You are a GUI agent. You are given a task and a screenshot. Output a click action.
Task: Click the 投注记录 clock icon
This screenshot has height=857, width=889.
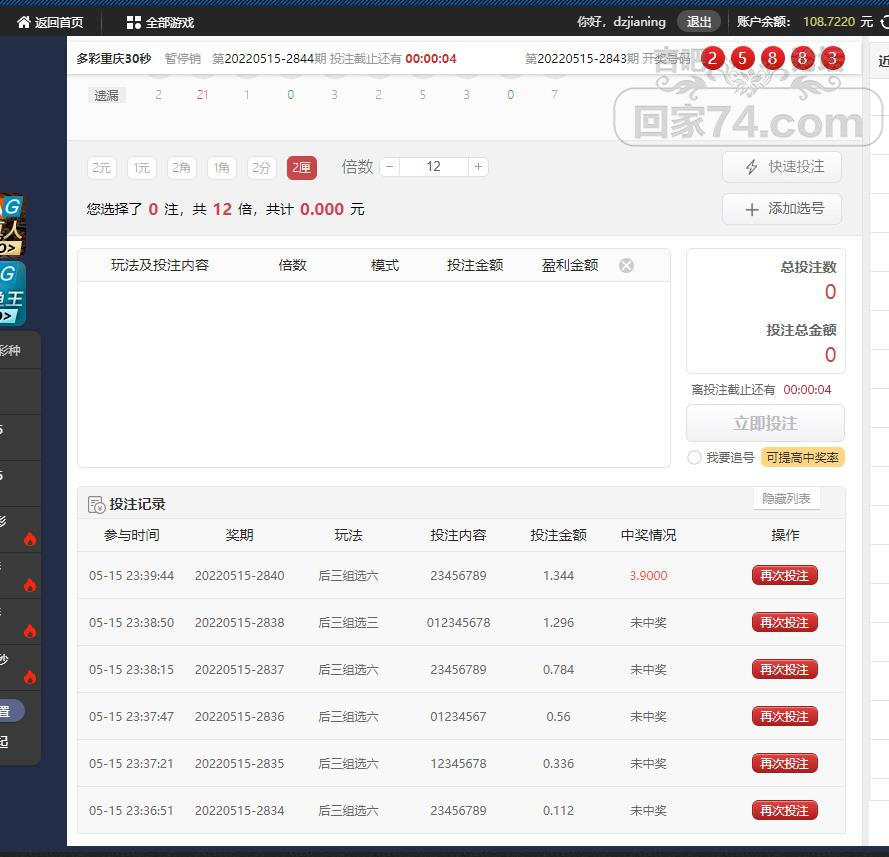click(x=97, y=505)
